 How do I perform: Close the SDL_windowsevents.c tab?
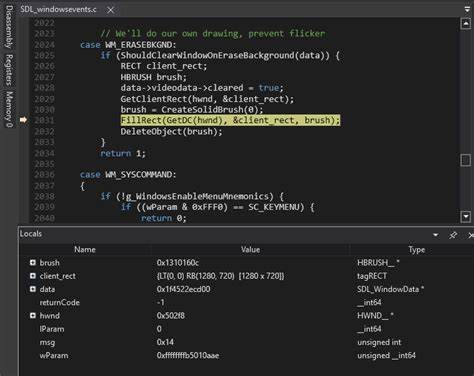click(110, 10)
